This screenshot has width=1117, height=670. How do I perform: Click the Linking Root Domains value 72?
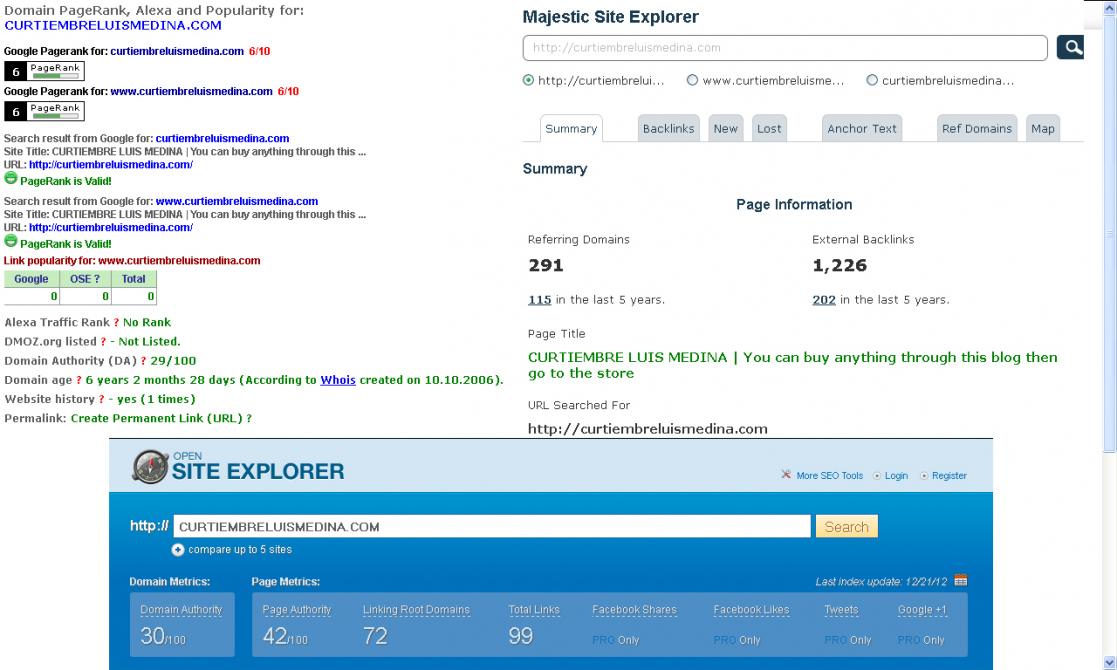375,635
